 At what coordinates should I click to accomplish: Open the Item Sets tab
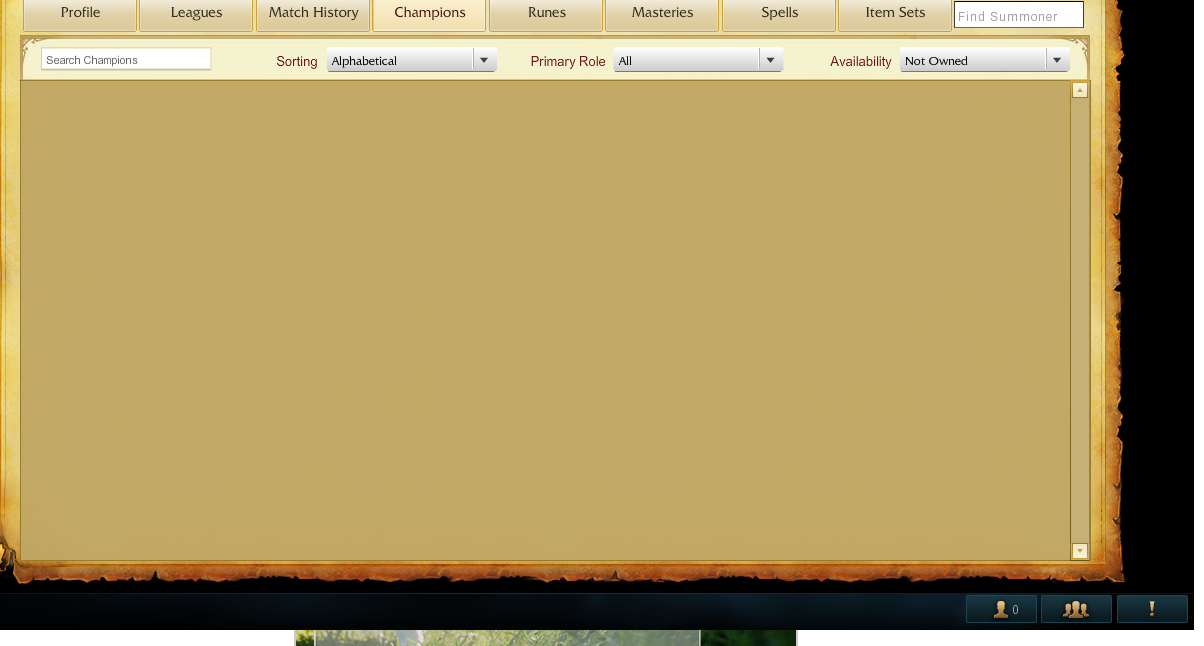click(895, 14)
